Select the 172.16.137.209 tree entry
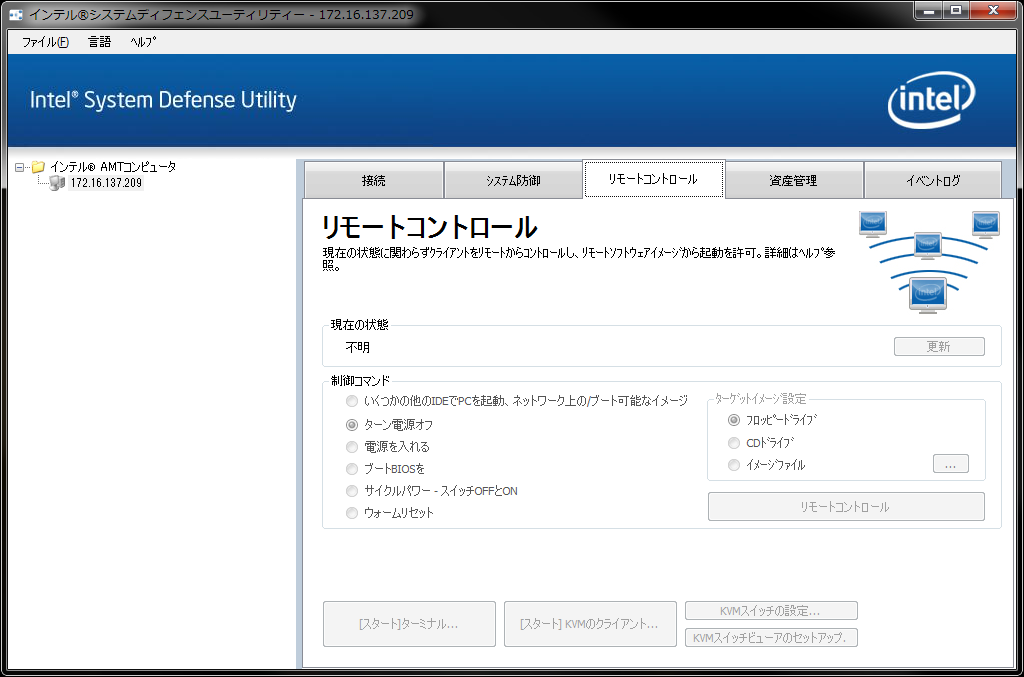The height and width of the screenshot is (677, 1024). click(106, 184)
